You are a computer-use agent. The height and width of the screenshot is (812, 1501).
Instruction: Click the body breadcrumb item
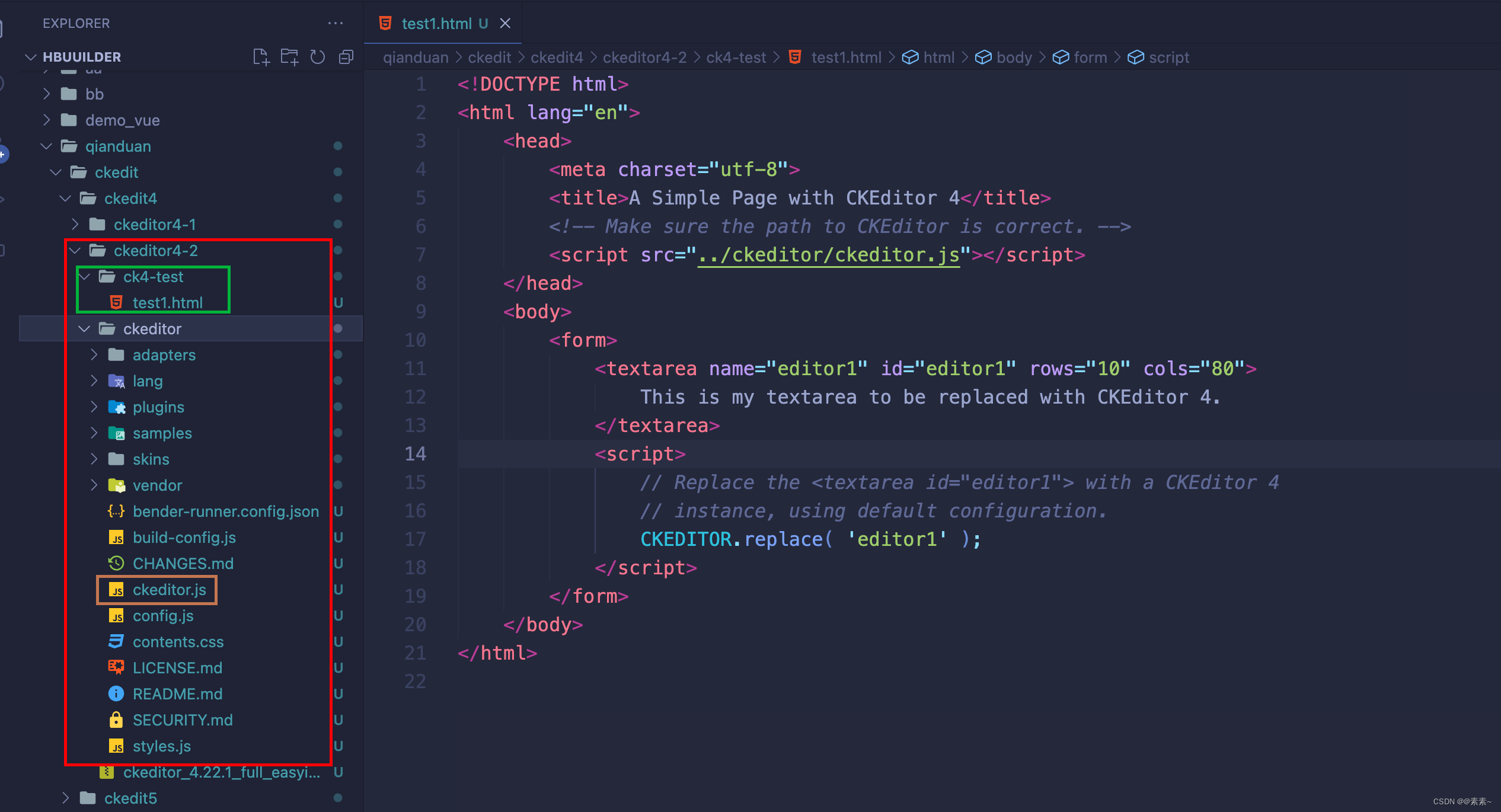(x=1014, y=57)
